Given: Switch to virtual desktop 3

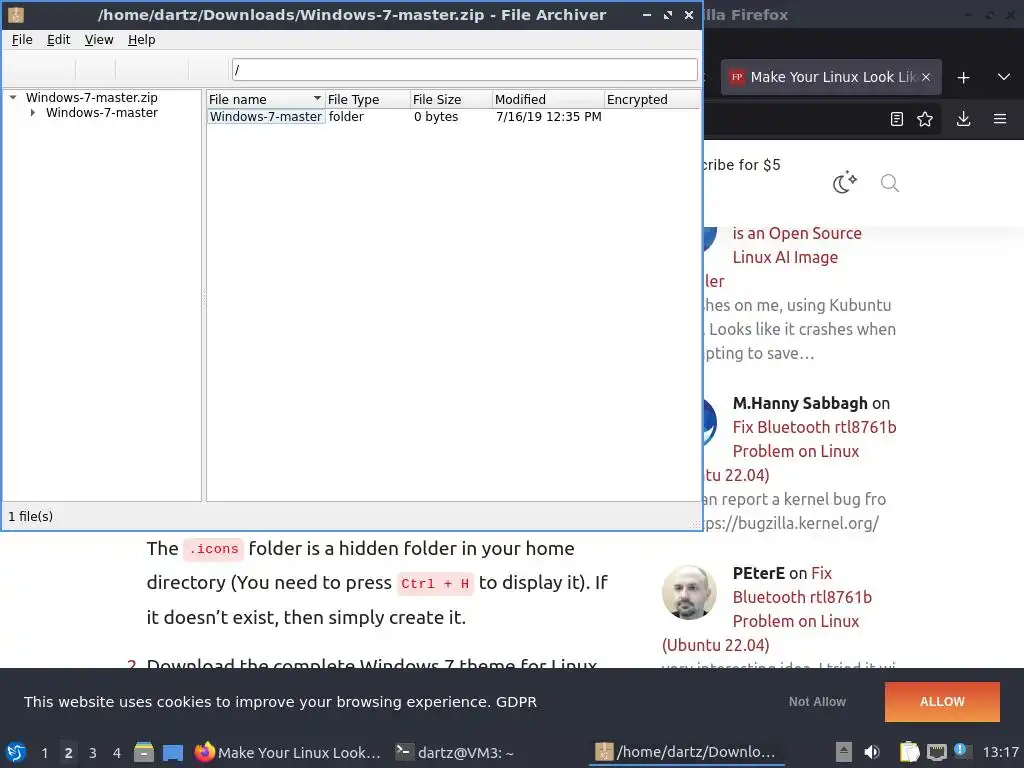Looking at the screenshot, I should coord(93,752).
